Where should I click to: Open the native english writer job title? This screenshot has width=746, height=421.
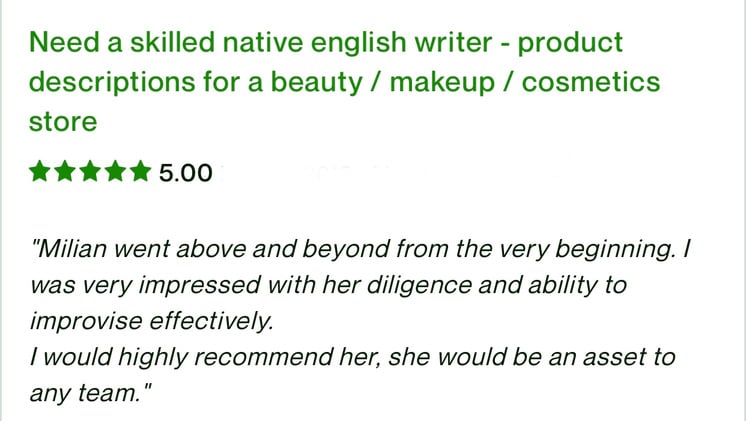tap(326, 44)
